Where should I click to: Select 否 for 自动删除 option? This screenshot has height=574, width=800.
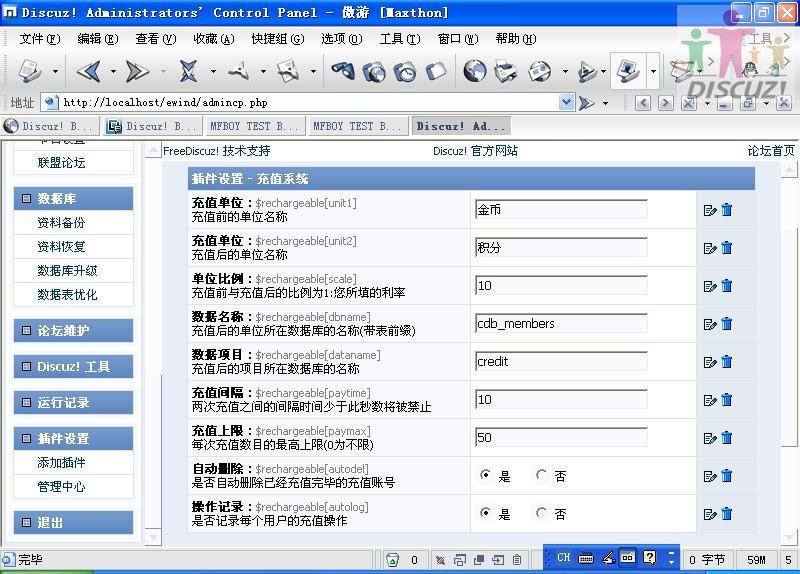click(x=541, y=475)
